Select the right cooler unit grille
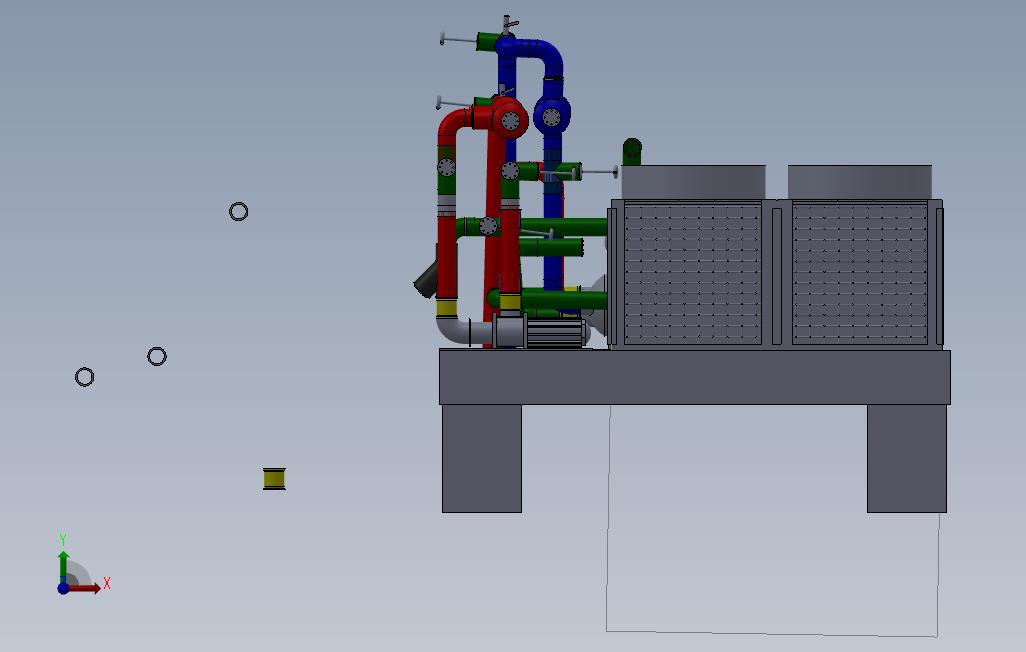The height and width of the screenshot is (652, 1026). point(860,274)
